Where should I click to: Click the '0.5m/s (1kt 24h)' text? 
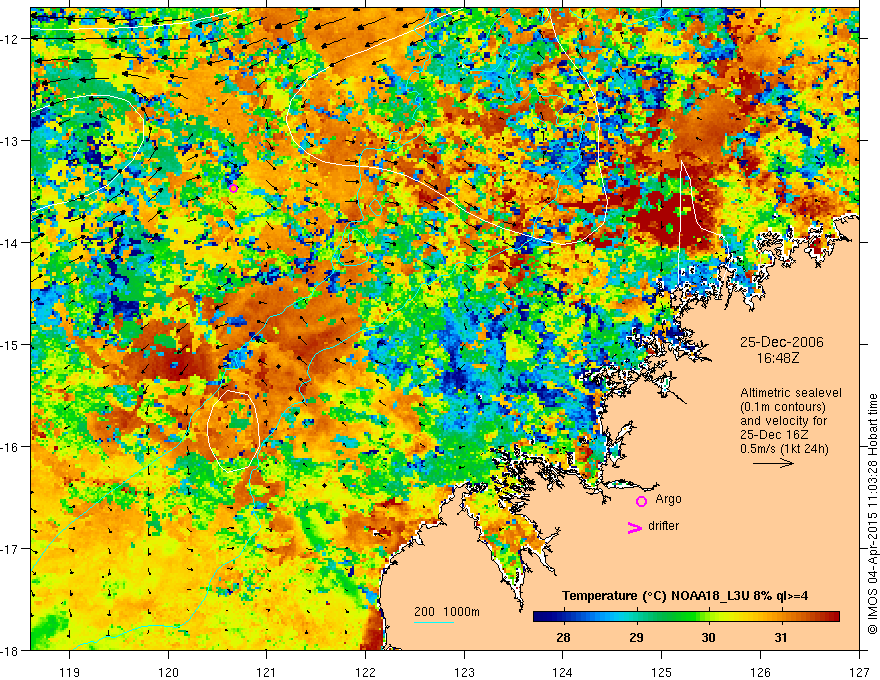(785, 449)
